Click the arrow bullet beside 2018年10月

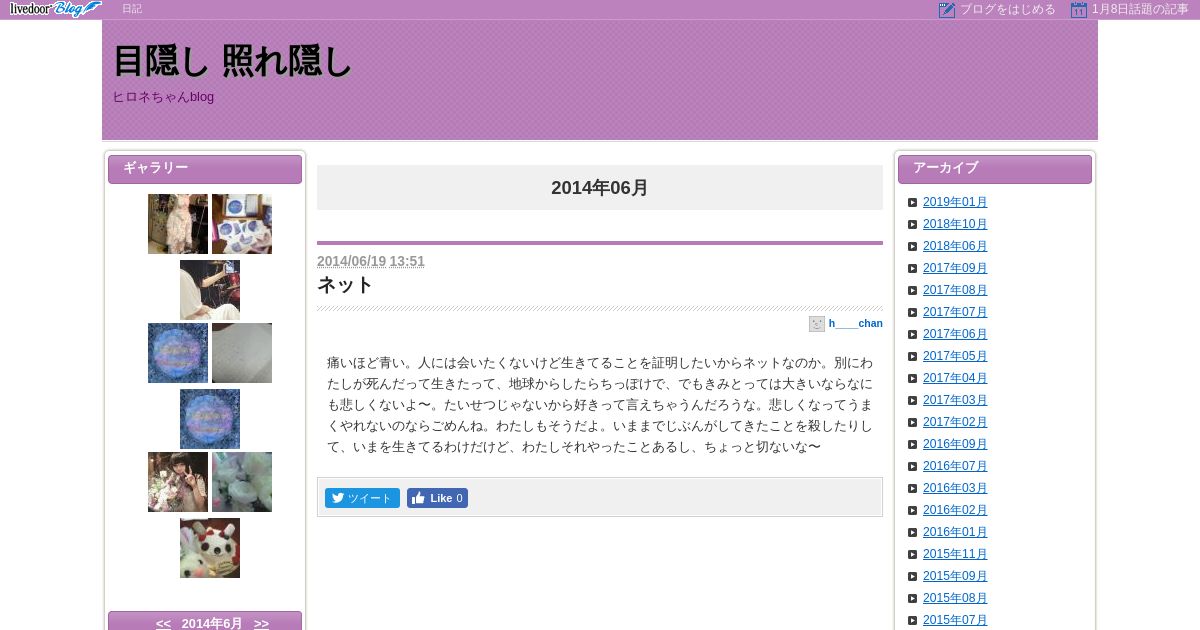pyautogui.click(x=913, y=224)
